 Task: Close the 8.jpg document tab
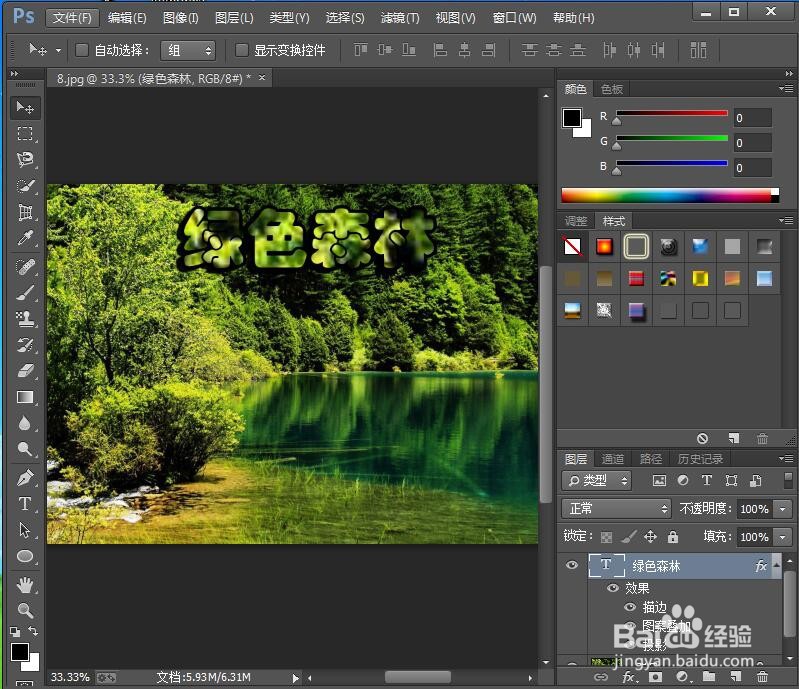pos(262,77)
